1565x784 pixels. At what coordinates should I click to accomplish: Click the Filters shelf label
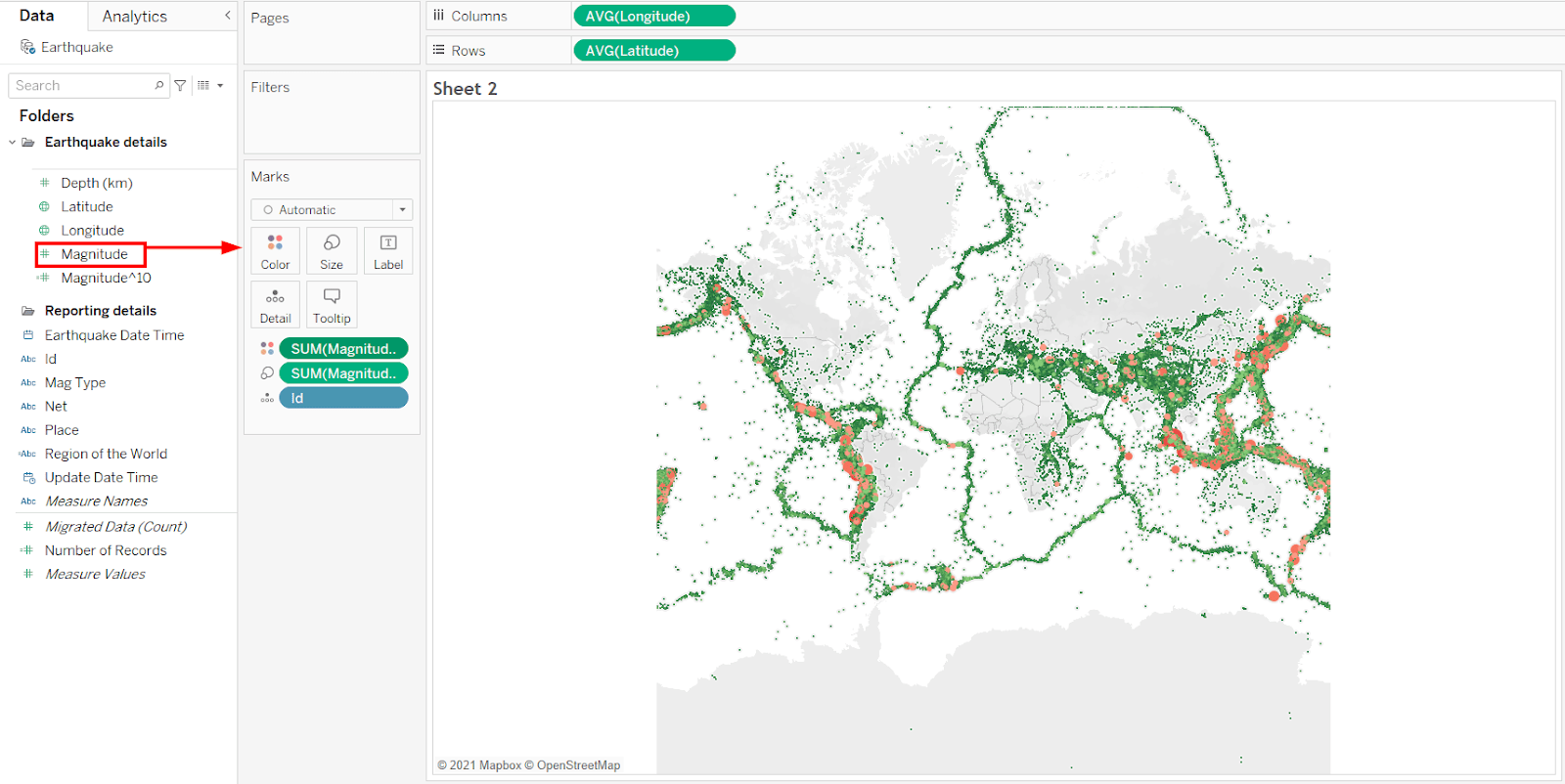pos(270,87)
